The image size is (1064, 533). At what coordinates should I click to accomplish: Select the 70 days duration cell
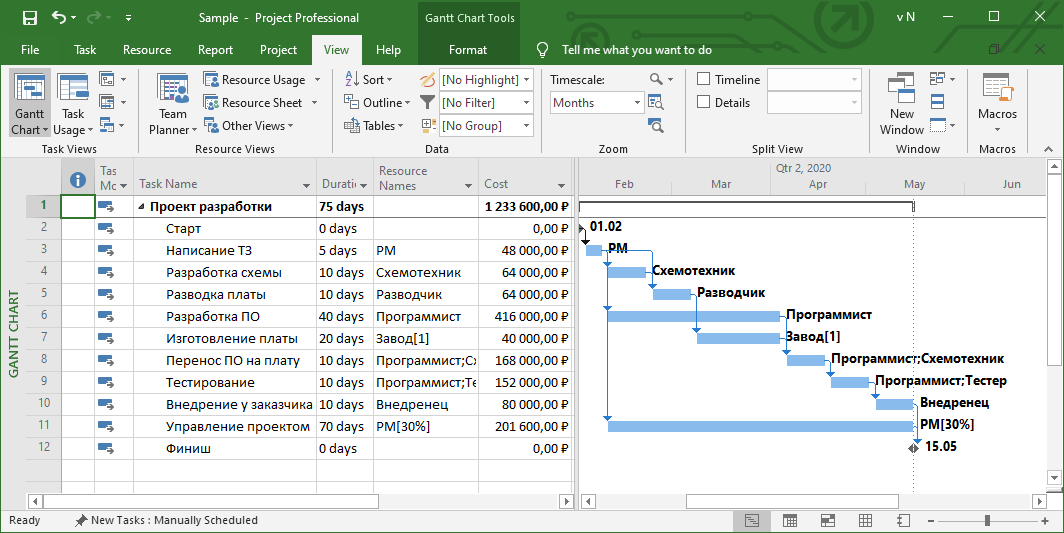click(345, 426)
